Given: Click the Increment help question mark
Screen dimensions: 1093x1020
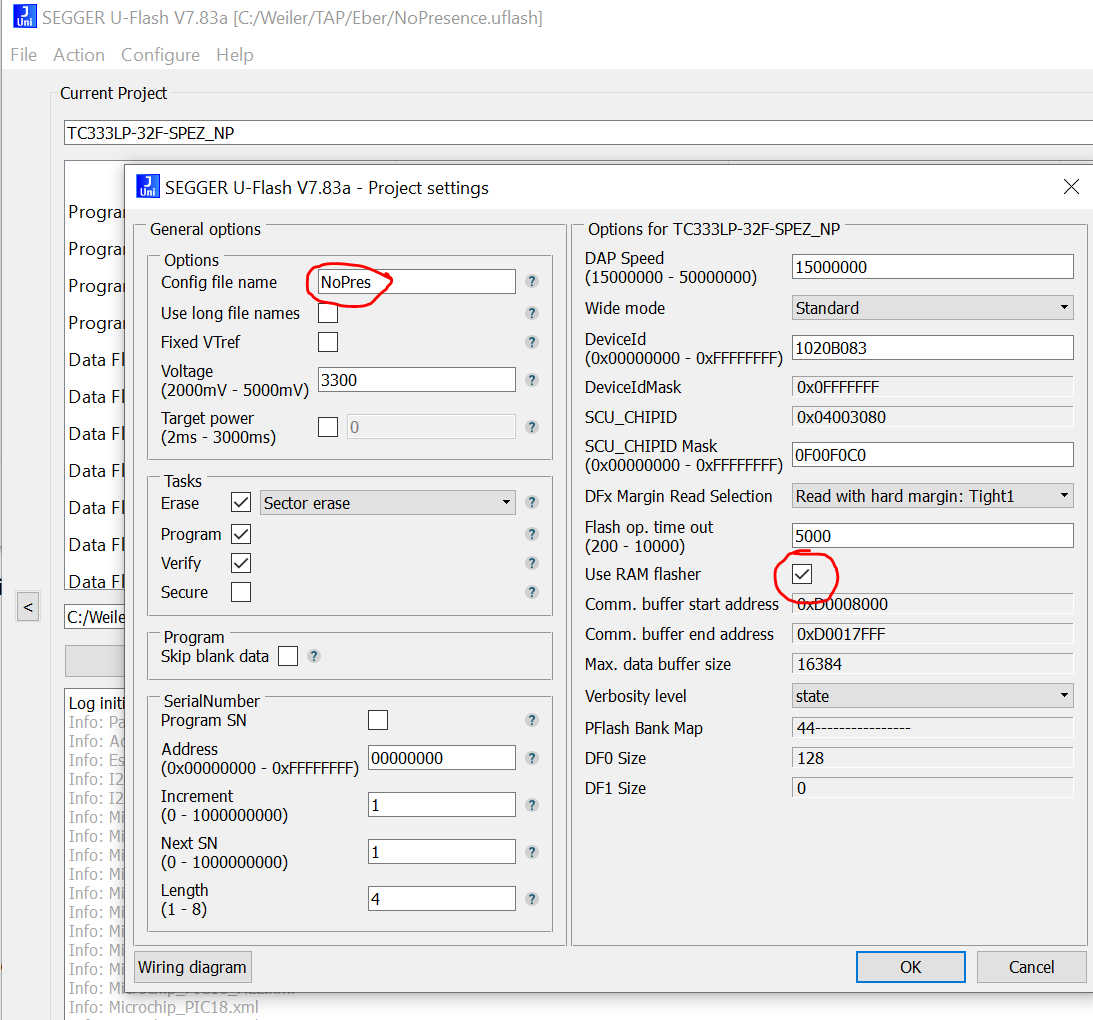Looking at the screenshot, I should (532, 805).
